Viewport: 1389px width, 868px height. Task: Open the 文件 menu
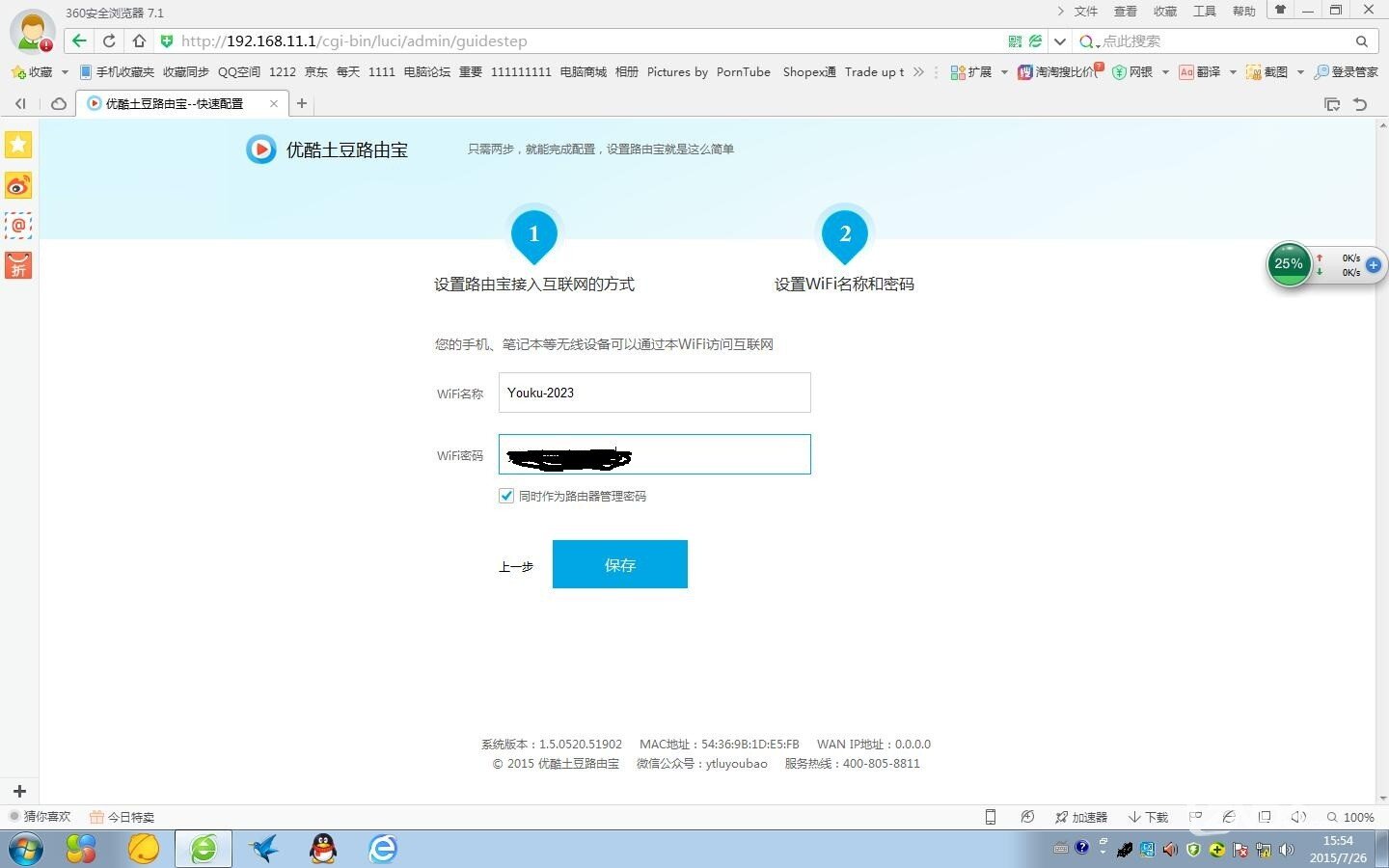pos(1085,12)
